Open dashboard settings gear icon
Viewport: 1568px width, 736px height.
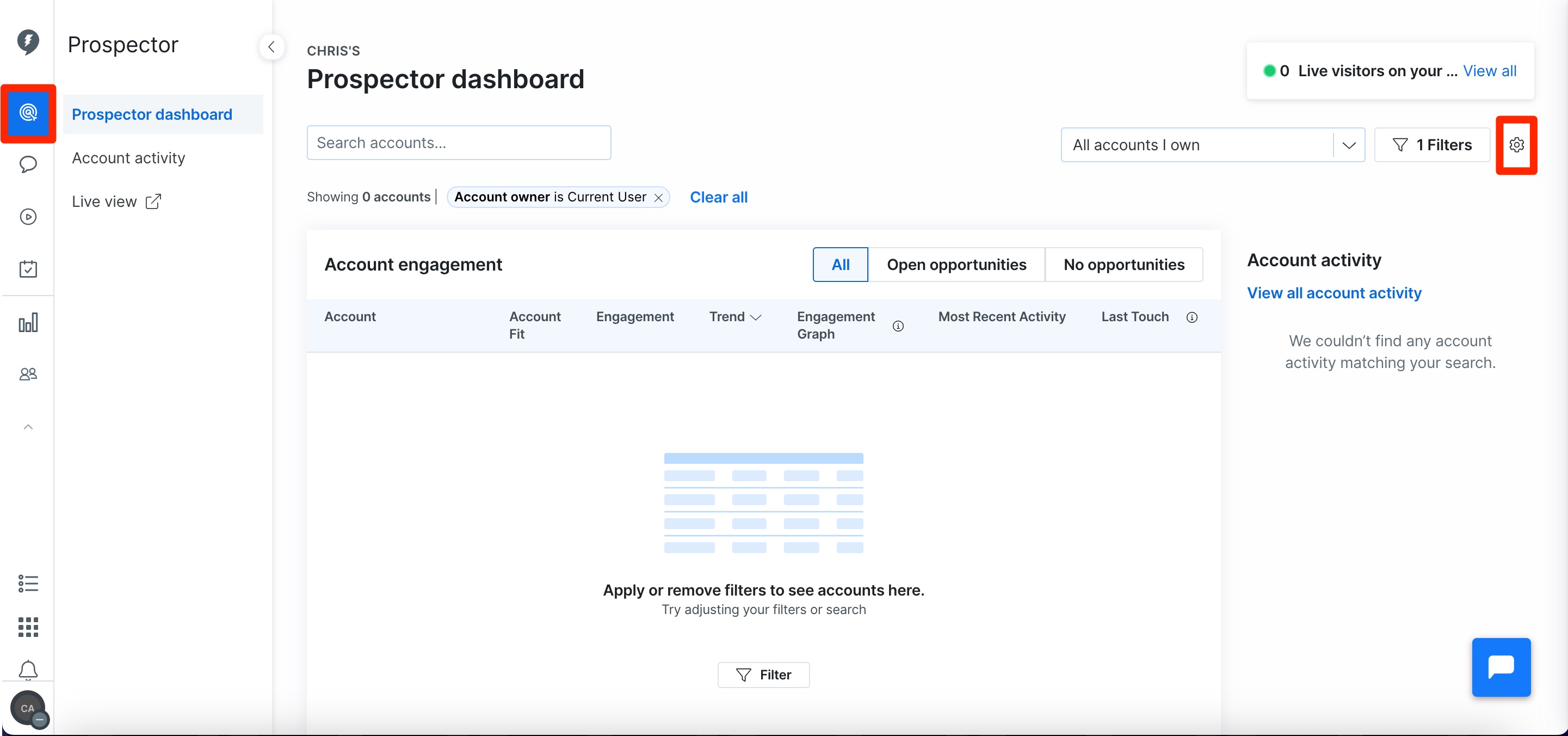(x=1516, y=145)
